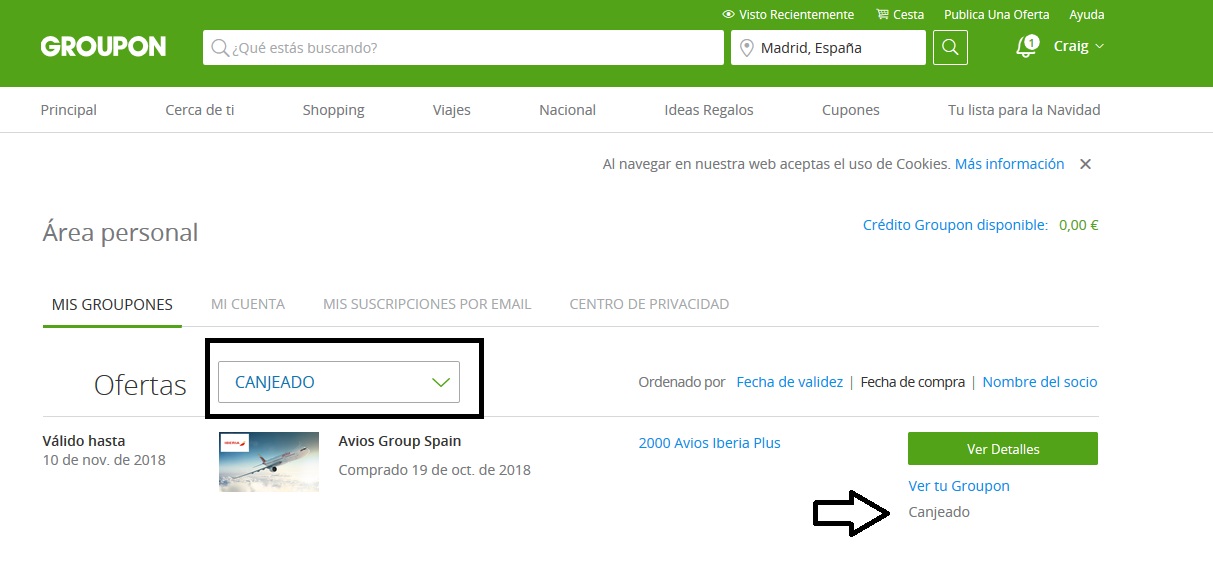Open MIS SUSCRIPCIONES POR EMAIL tab

(x=427, y=304)
